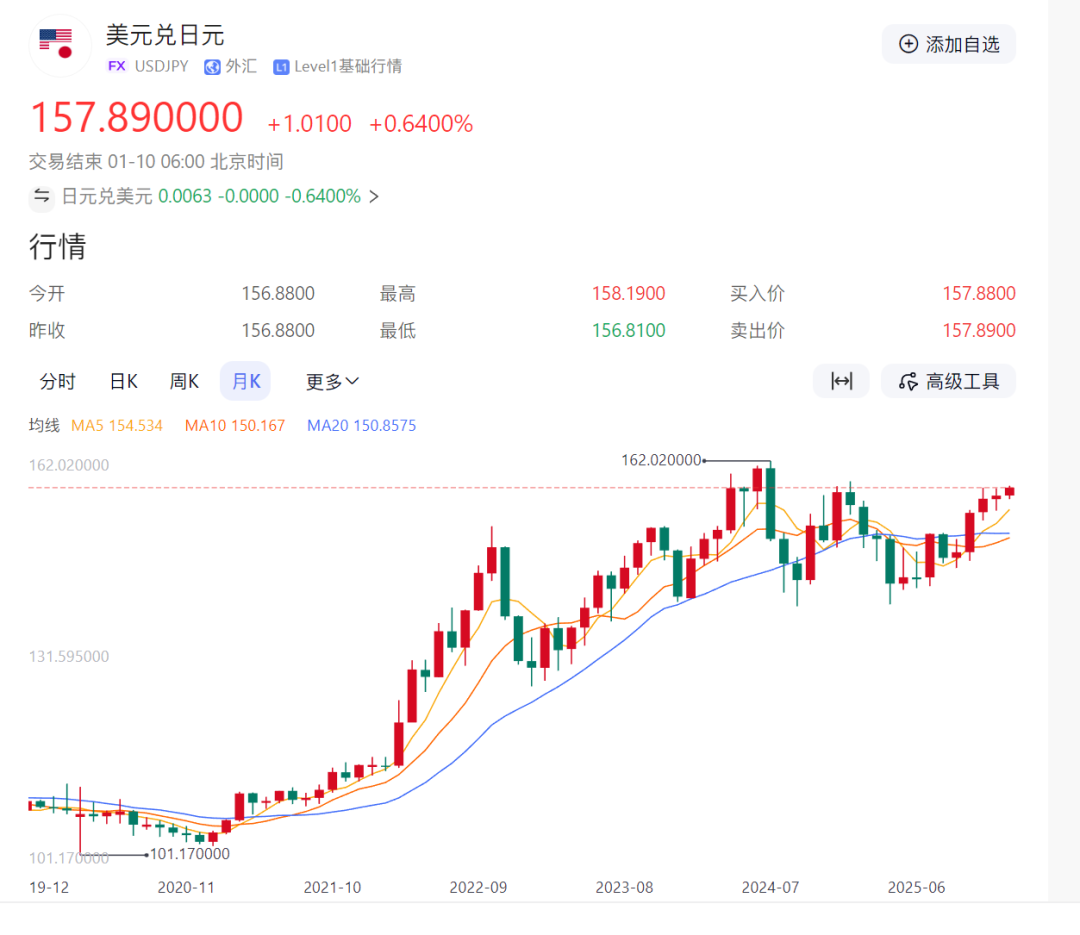
Task: Click the 高级工具 tools icon
Action: (908, 381)
